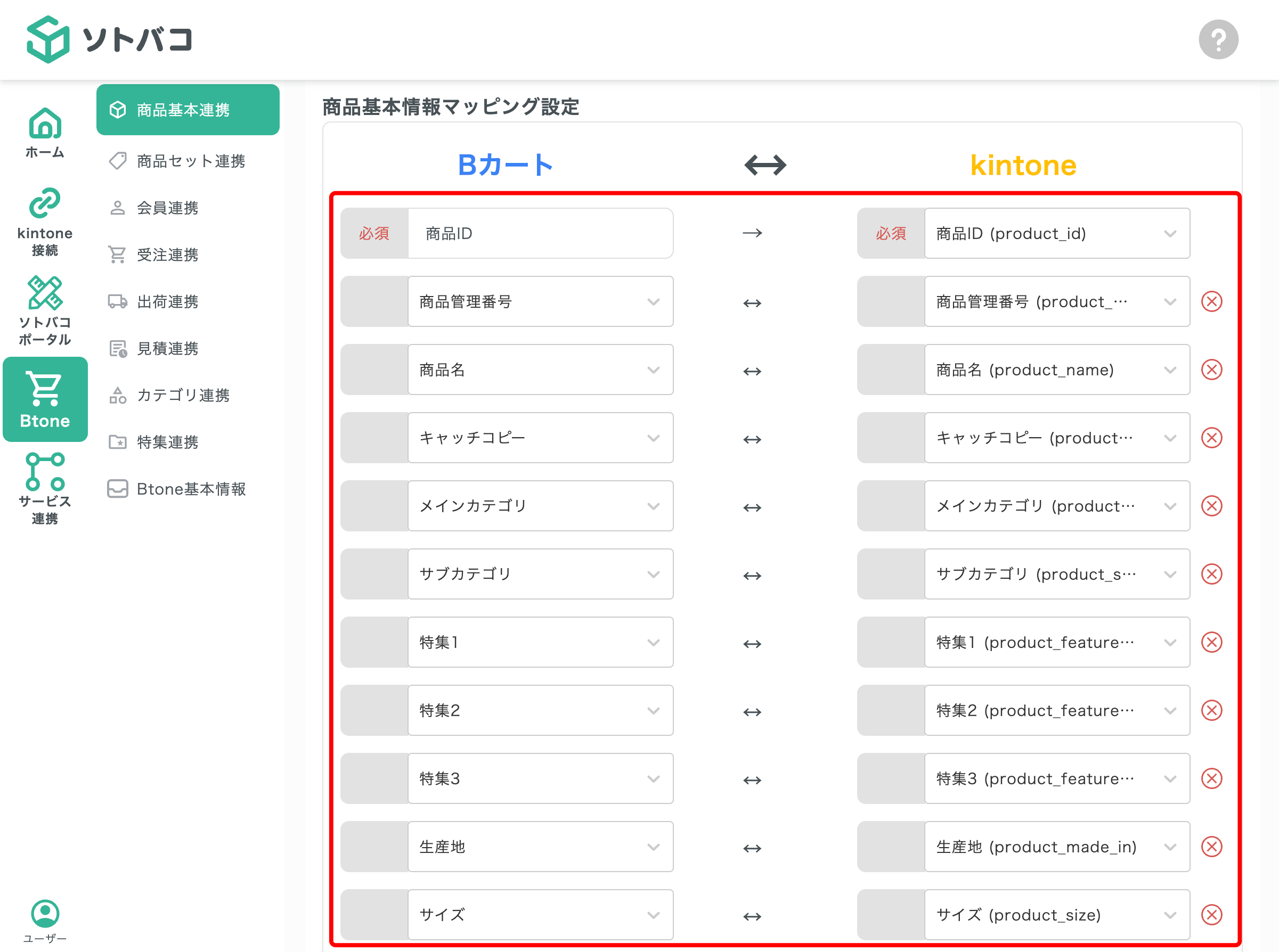Expand the 商品管理番号 Bカート dropdown

pos(540,301)
